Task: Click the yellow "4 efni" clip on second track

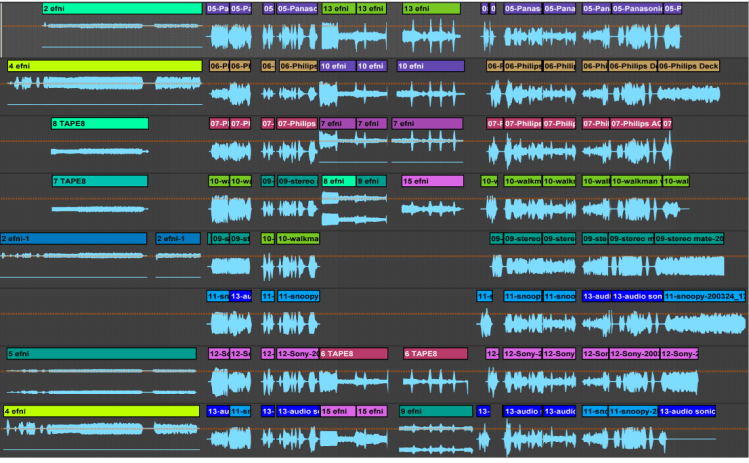Action: 104,66
